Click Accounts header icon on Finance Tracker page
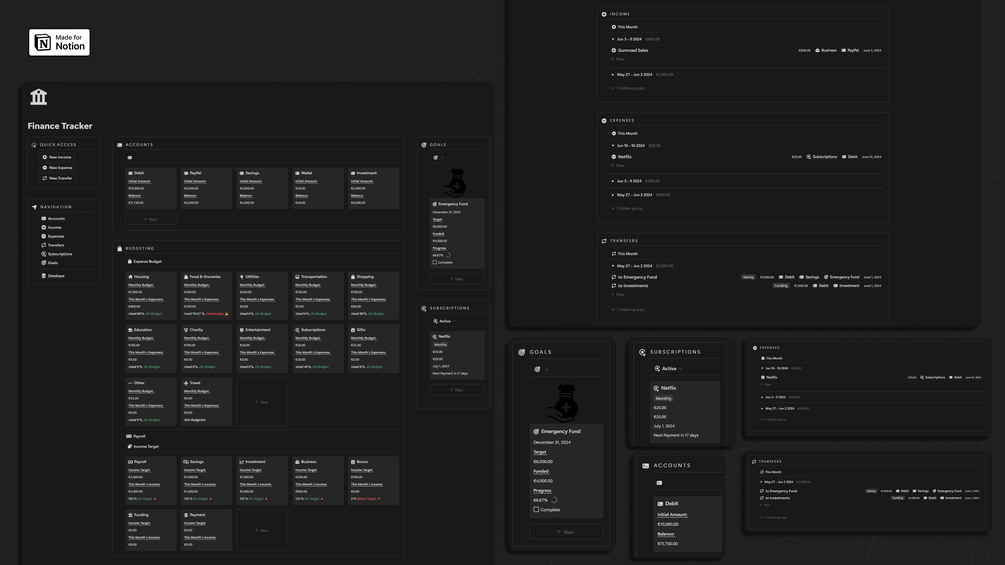This screenshot has width=1005, height=565. tap(120, 145)
